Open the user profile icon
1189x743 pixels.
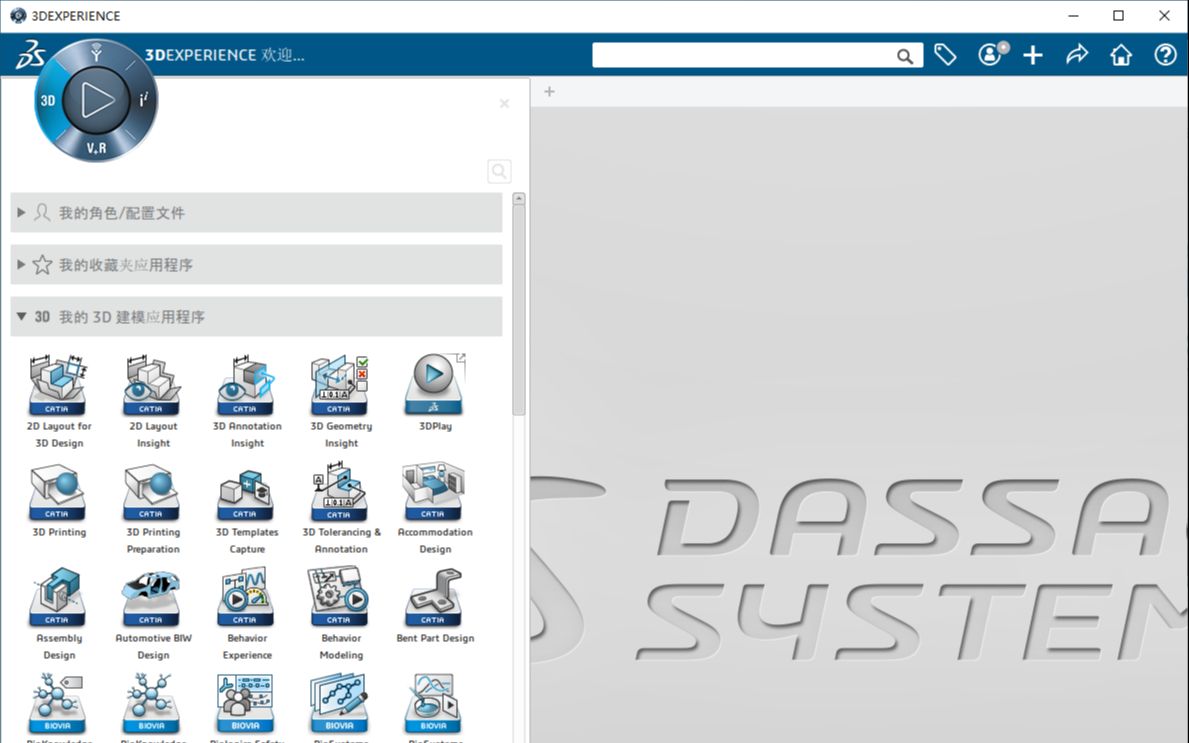click(x=991, y=54)
